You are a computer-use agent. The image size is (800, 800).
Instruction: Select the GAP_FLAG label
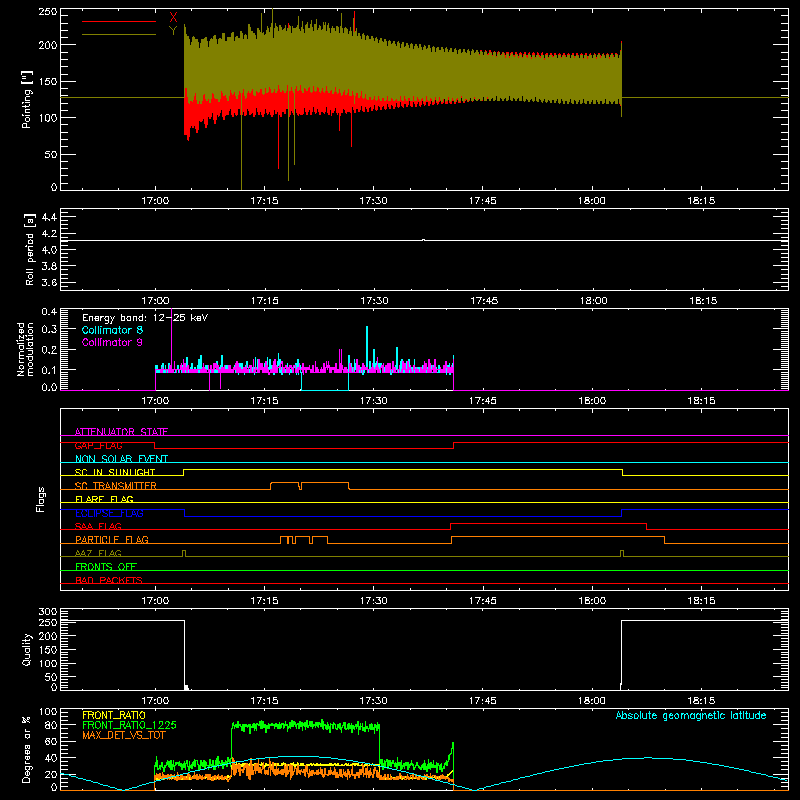98,445
